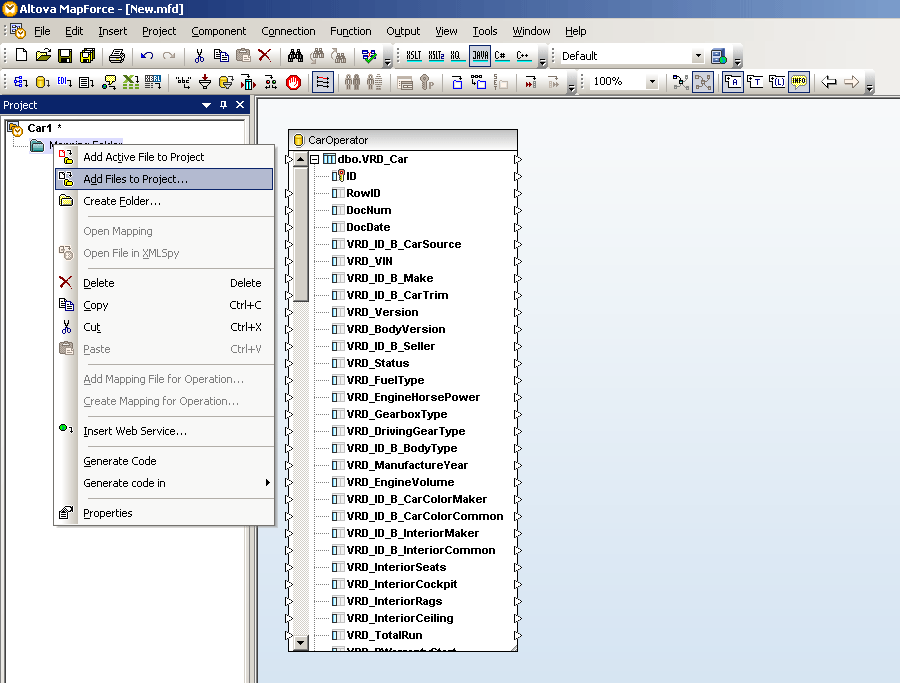
Task: Choose Add Files to Project entry
Action: tap(164, 179)
